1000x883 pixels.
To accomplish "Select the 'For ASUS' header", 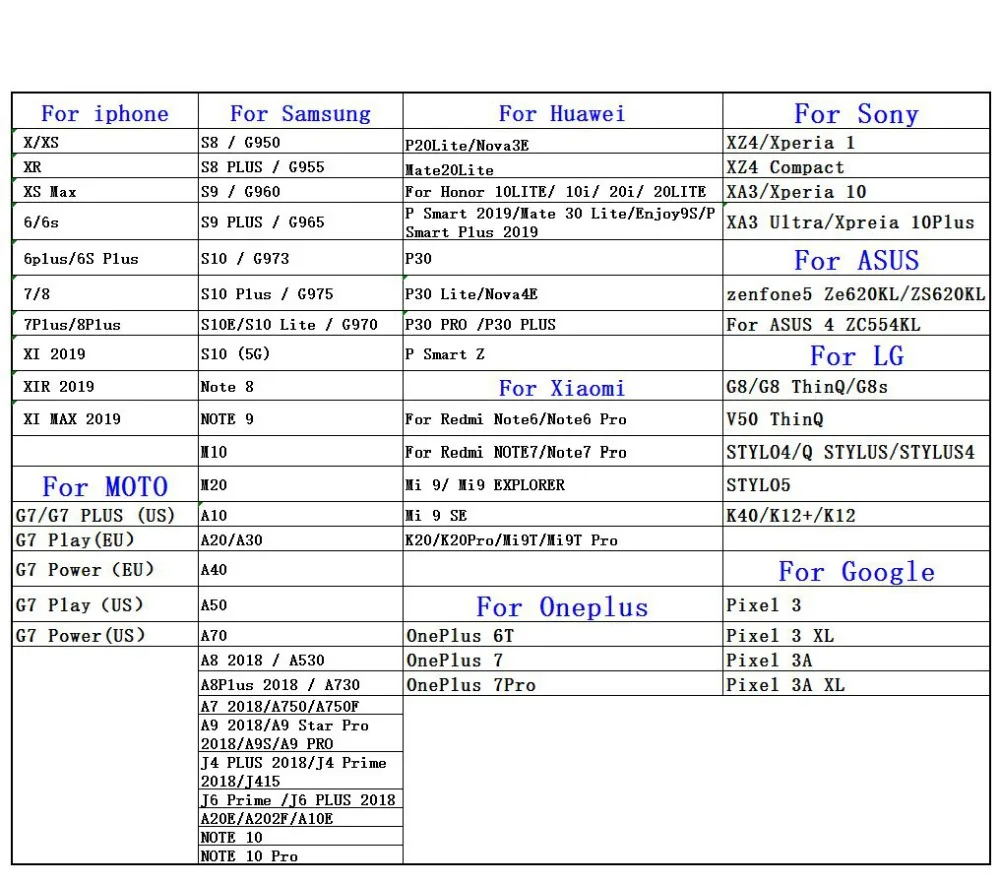I will pyautogui.click(x=857, y=259).
